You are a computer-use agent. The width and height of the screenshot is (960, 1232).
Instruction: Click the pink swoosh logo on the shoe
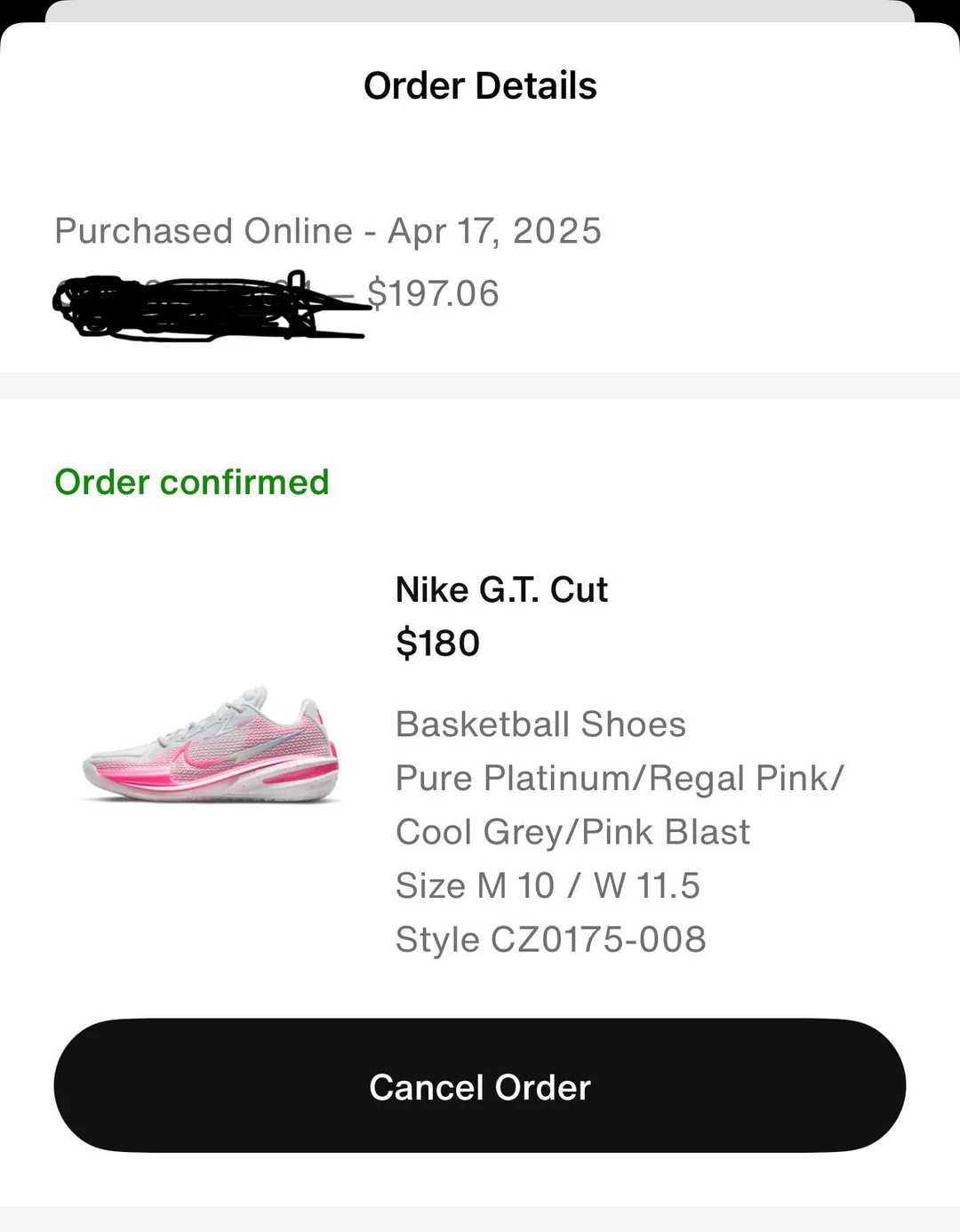(x=197, y=756)
